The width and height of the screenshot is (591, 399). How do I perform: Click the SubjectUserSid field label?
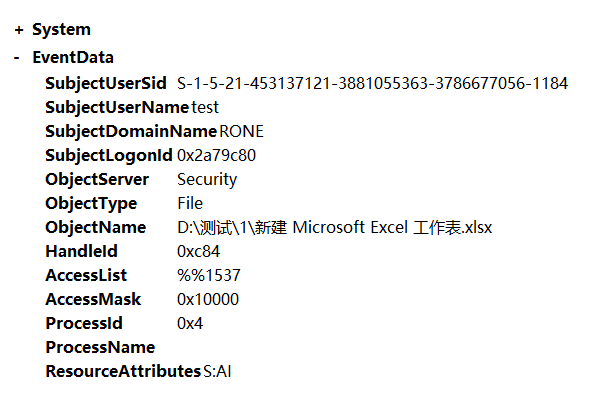106,83
